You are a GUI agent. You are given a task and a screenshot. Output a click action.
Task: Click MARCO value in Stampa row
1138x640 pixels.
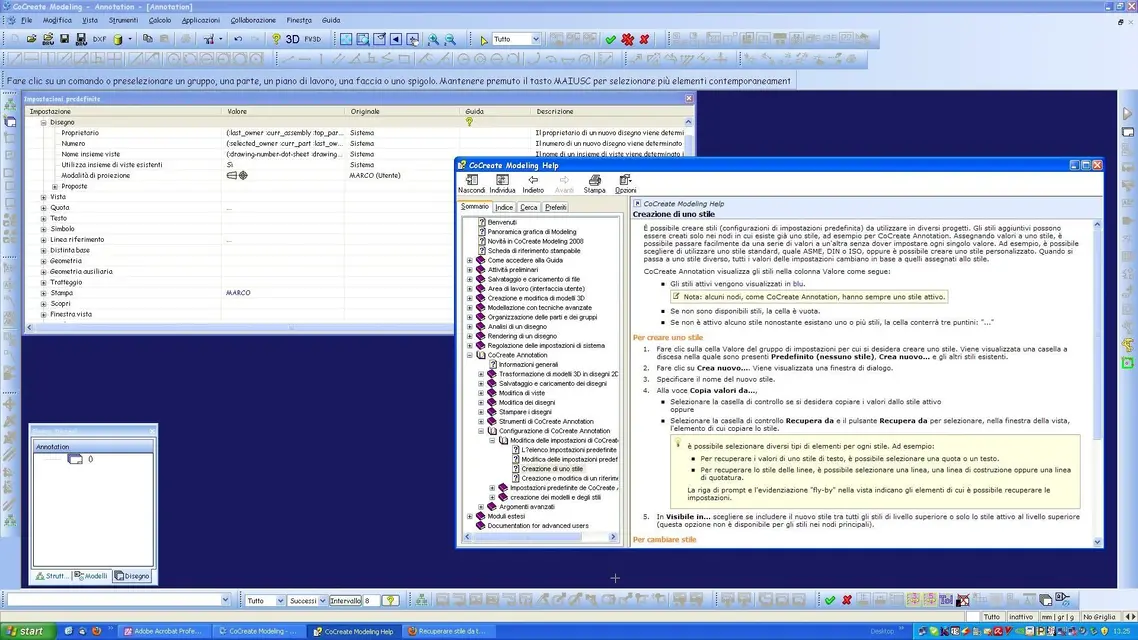point(238,293)
